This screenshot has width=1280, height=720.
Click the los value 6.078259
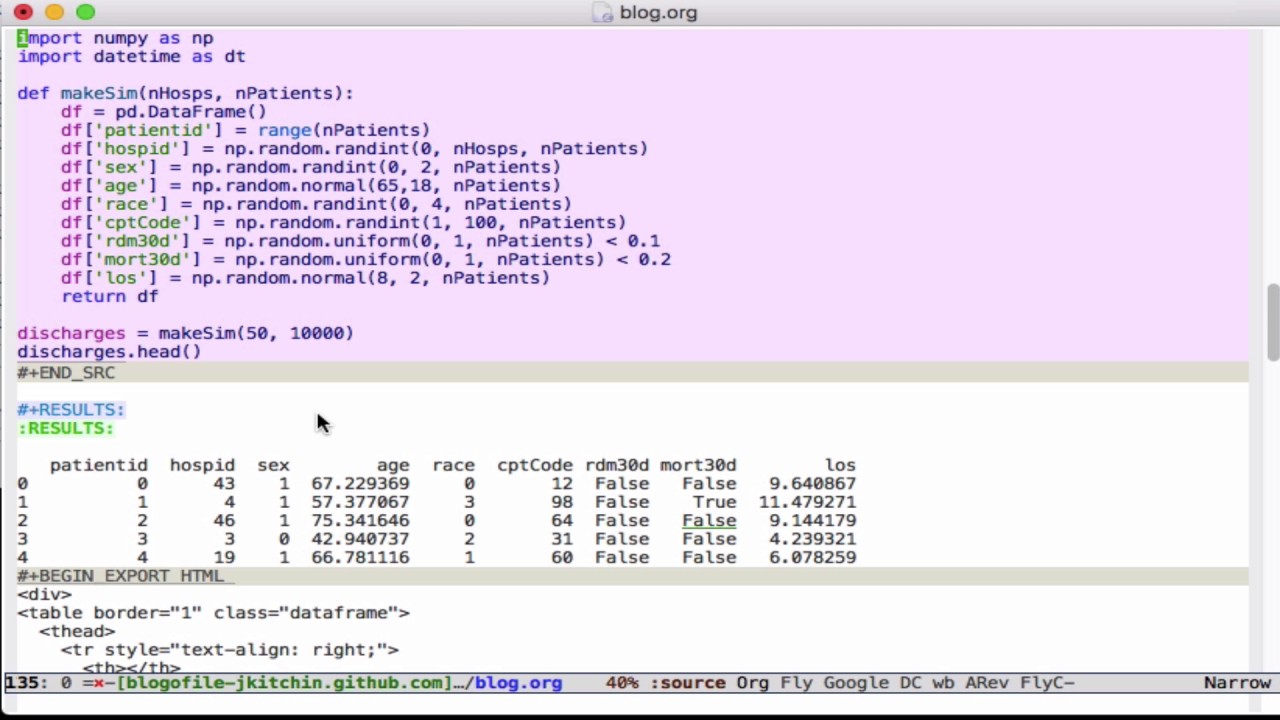point(813,557)
